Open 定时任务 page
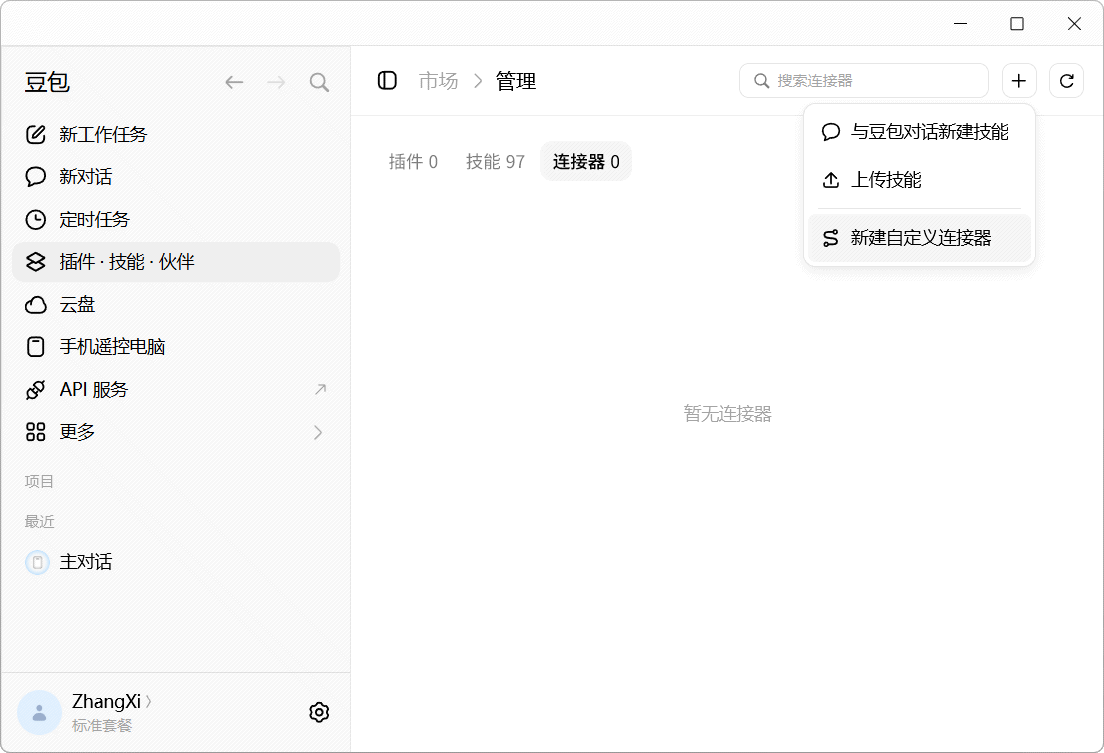 pos(176,220)
